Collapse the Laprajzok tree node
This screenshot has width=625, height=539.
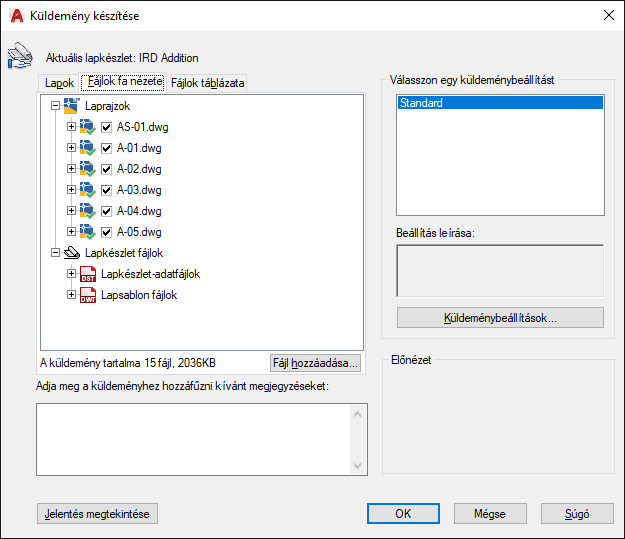pyautogui.click(x=55, y=106)
